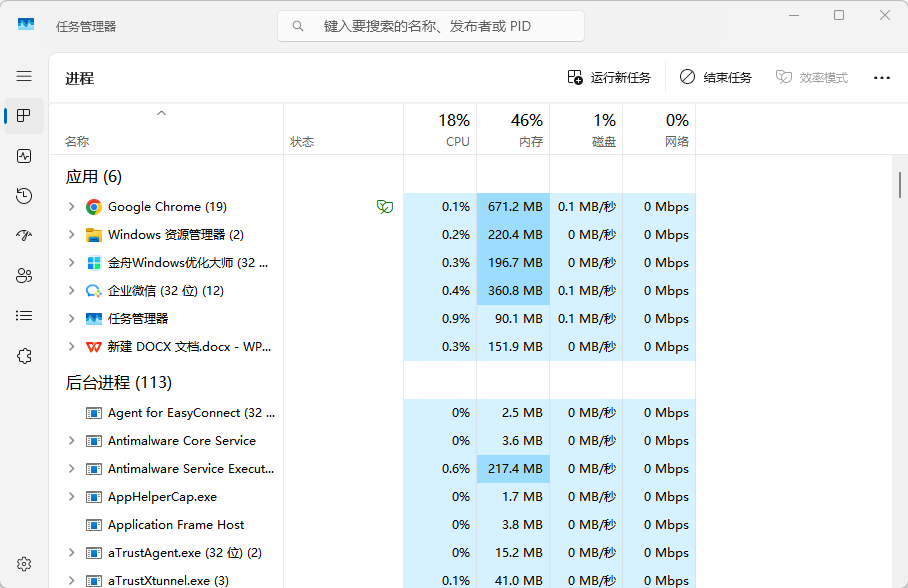Click the three-dot more options button

881,78
